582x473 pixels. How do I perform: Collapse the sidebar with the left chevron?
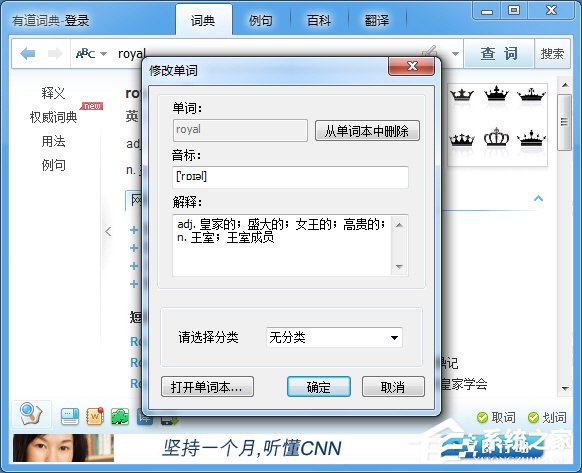click(108, 231)
